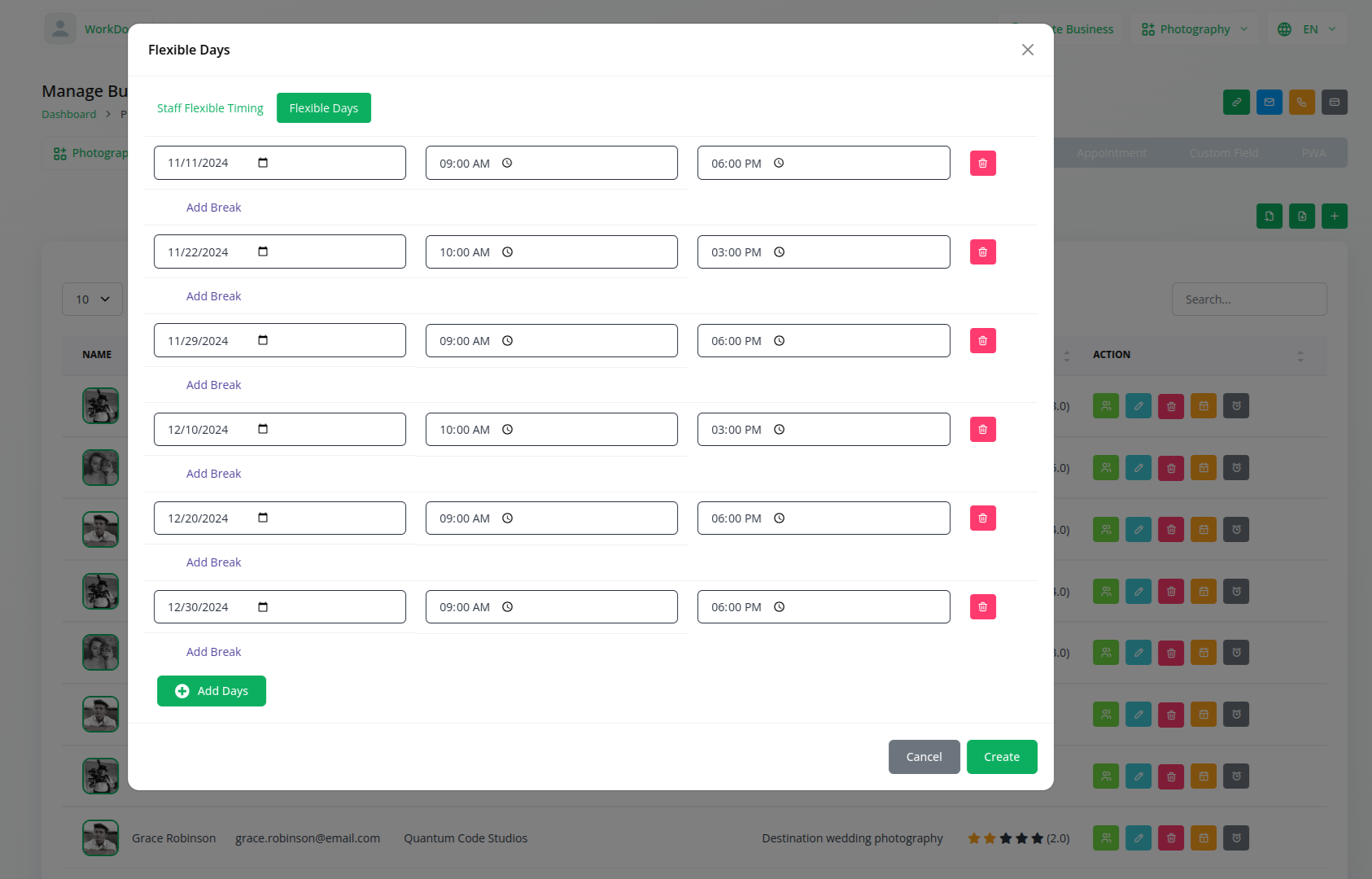Delete the 11/29/2024 flexible day row
The height and width of the screenshot is (879, 1372).
[982, 341]
